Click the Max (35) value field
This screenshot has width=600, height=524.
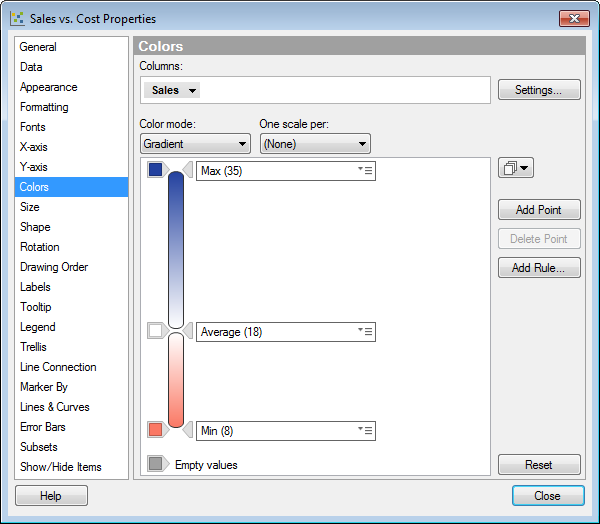point(286,171)
